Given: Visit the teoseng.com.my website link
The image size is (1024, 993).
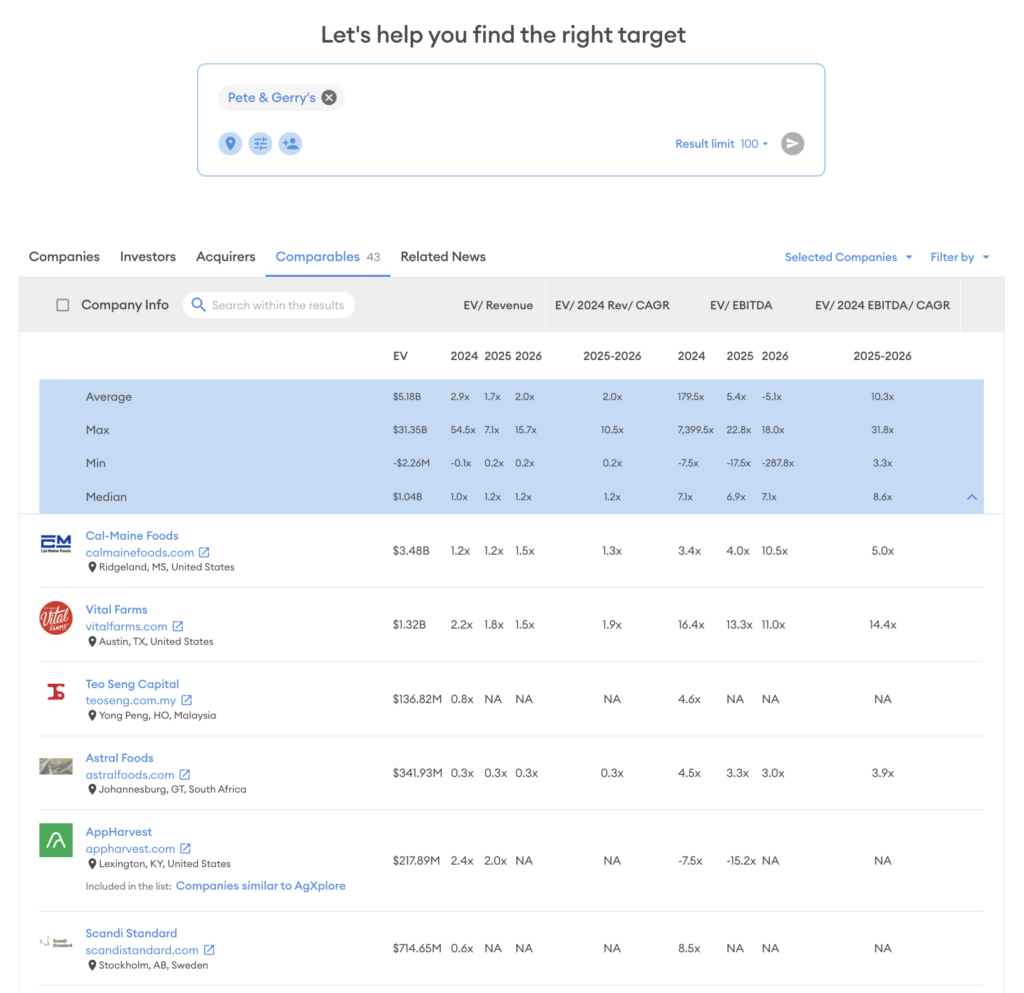Looking at the screenshot, I should pos(131,700).
